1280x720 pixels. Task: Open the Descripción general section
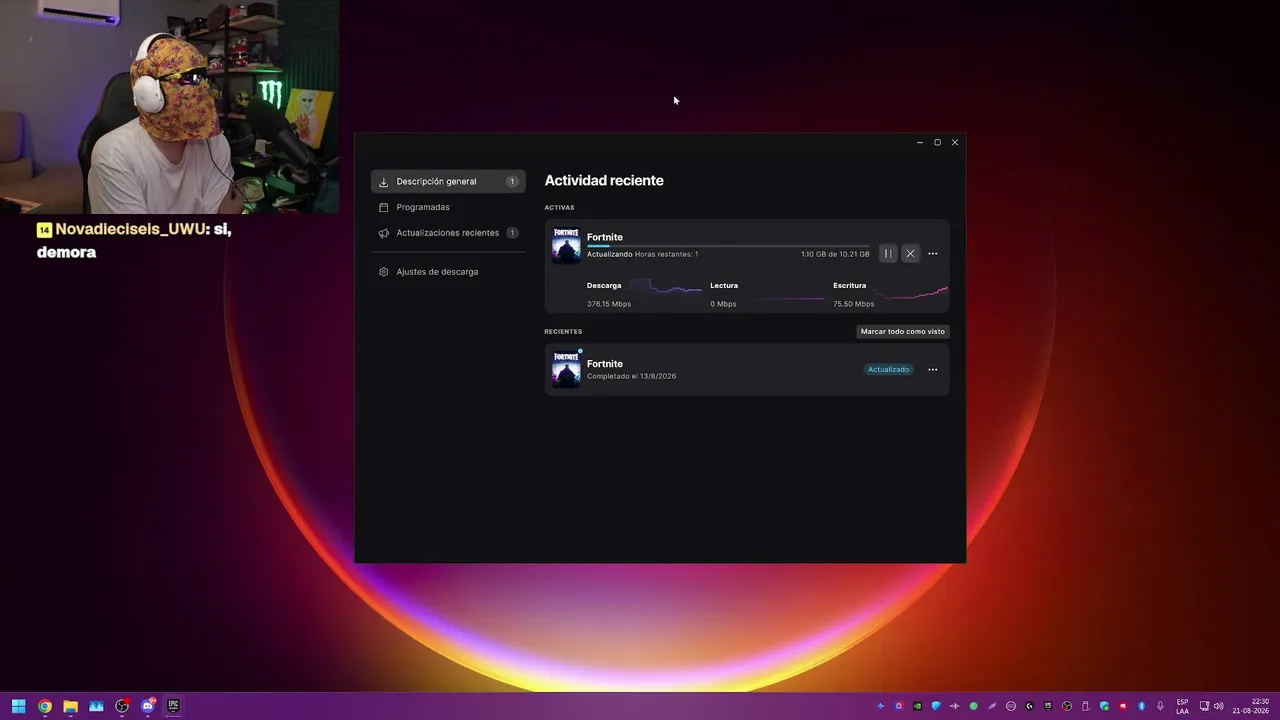(x=448, y=181)
